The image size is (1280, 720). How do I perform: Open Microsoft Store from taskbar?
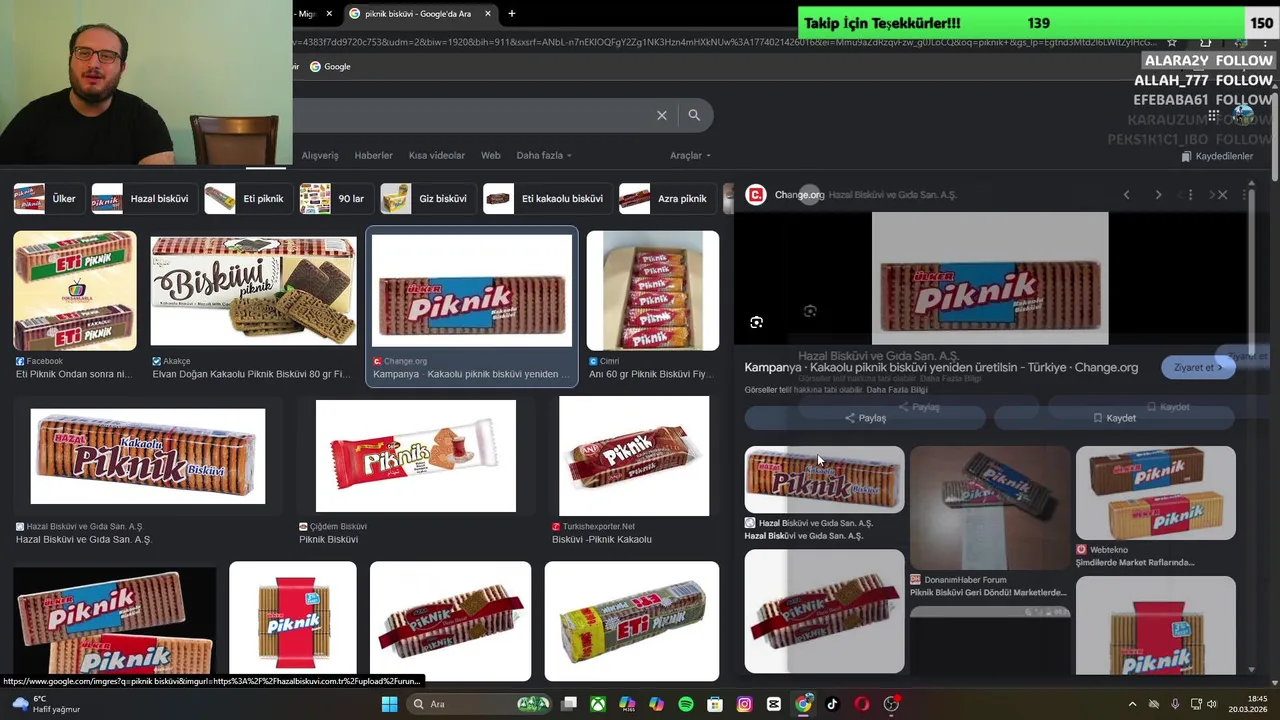[x=714, y=704]
